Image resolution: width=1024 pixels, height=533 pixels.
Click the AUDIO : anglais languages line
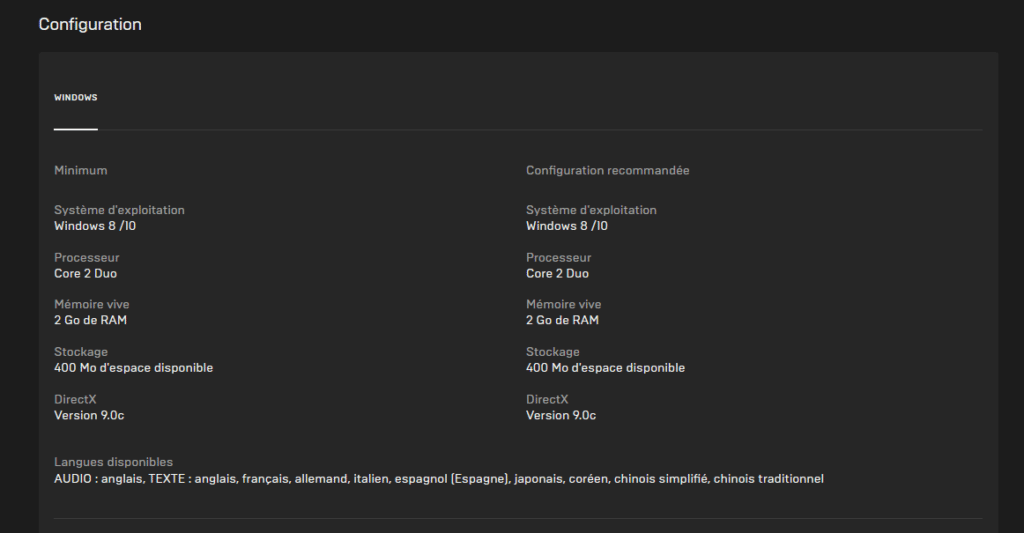tap(439, 479)
